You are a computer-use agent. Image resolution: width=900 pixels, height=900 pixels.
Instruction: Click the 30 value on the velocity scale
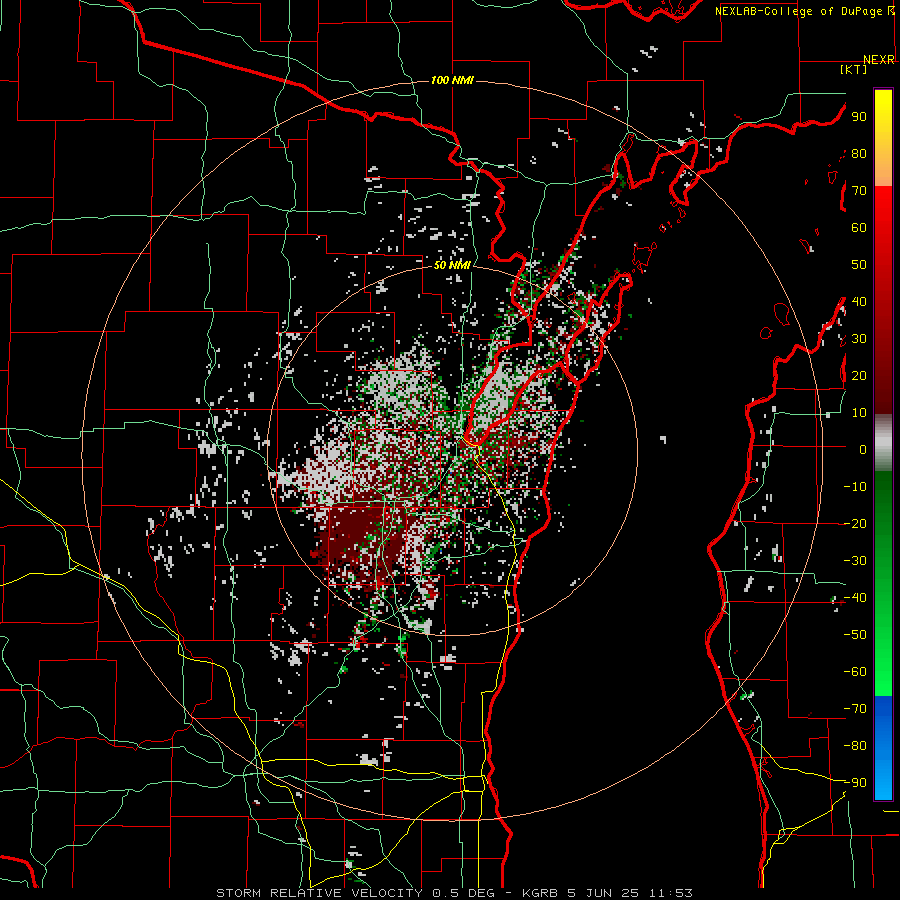pyautogui.click(x=859, y=339)
